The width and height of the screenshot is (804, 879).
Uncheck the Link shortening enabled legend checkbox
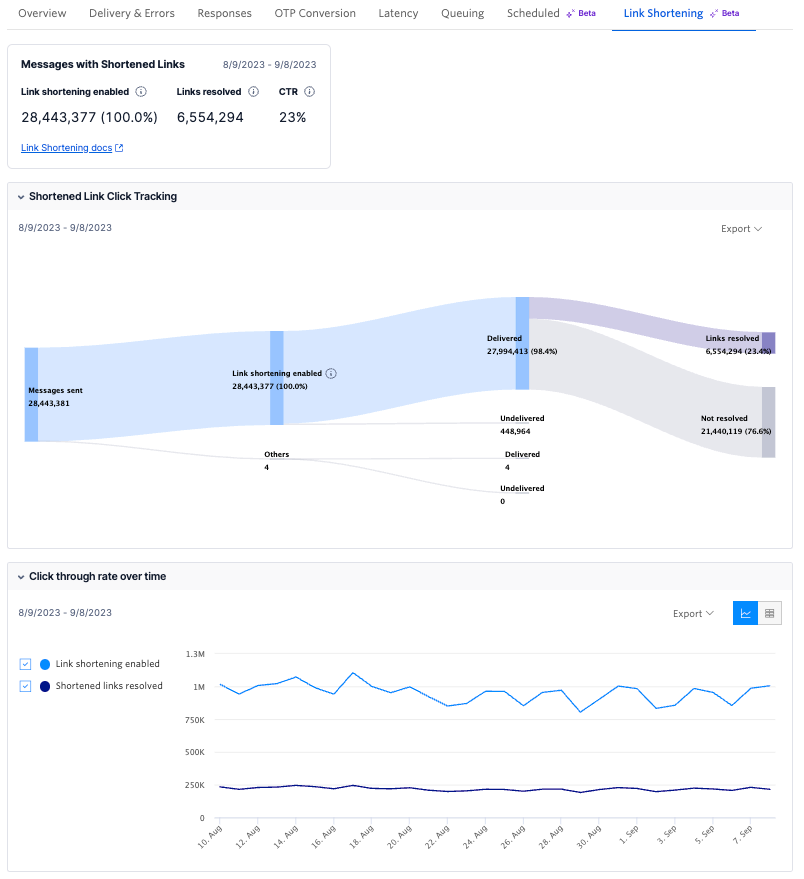(25, 664)
